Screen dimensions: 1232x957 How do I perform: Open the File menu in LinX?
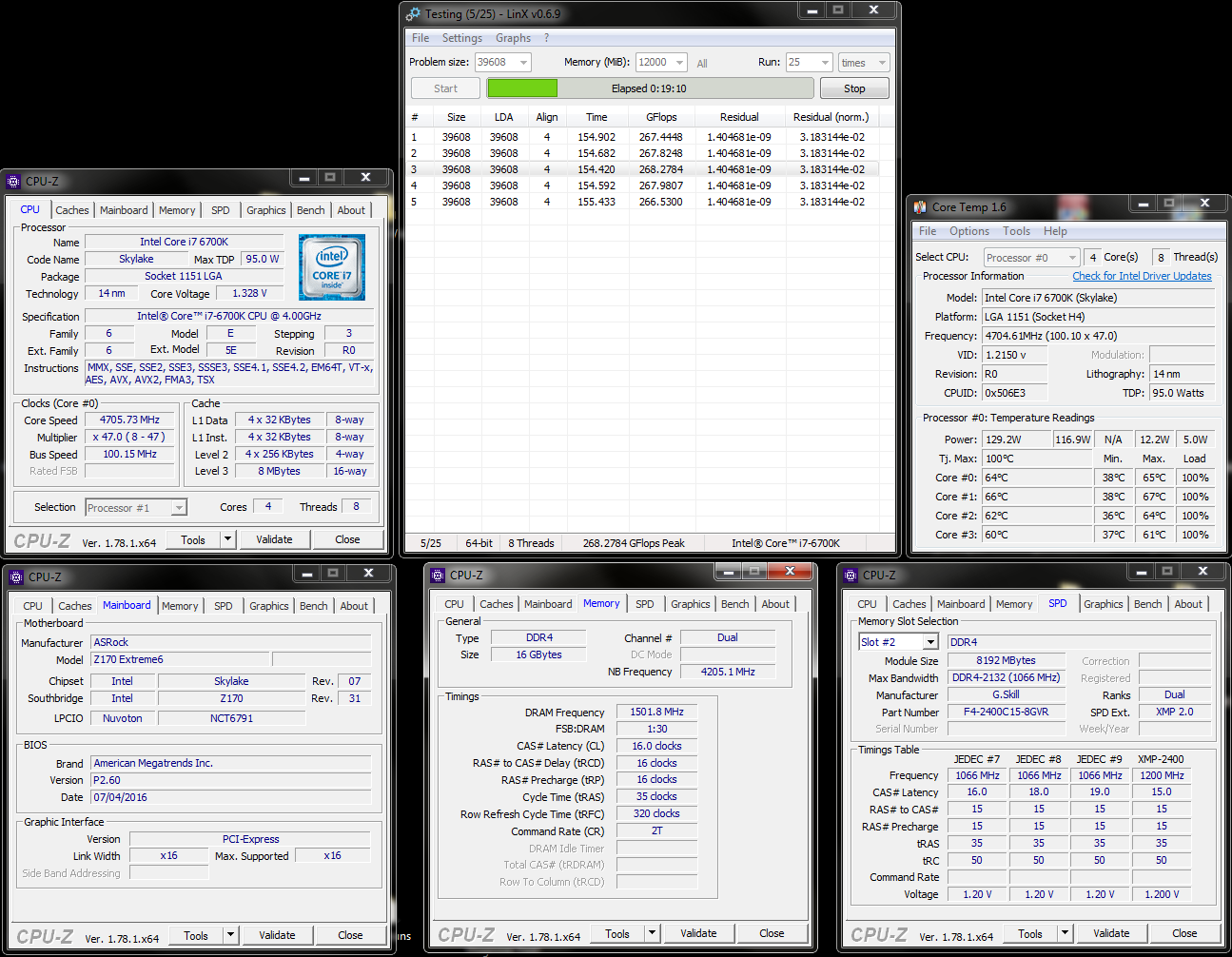420,38
